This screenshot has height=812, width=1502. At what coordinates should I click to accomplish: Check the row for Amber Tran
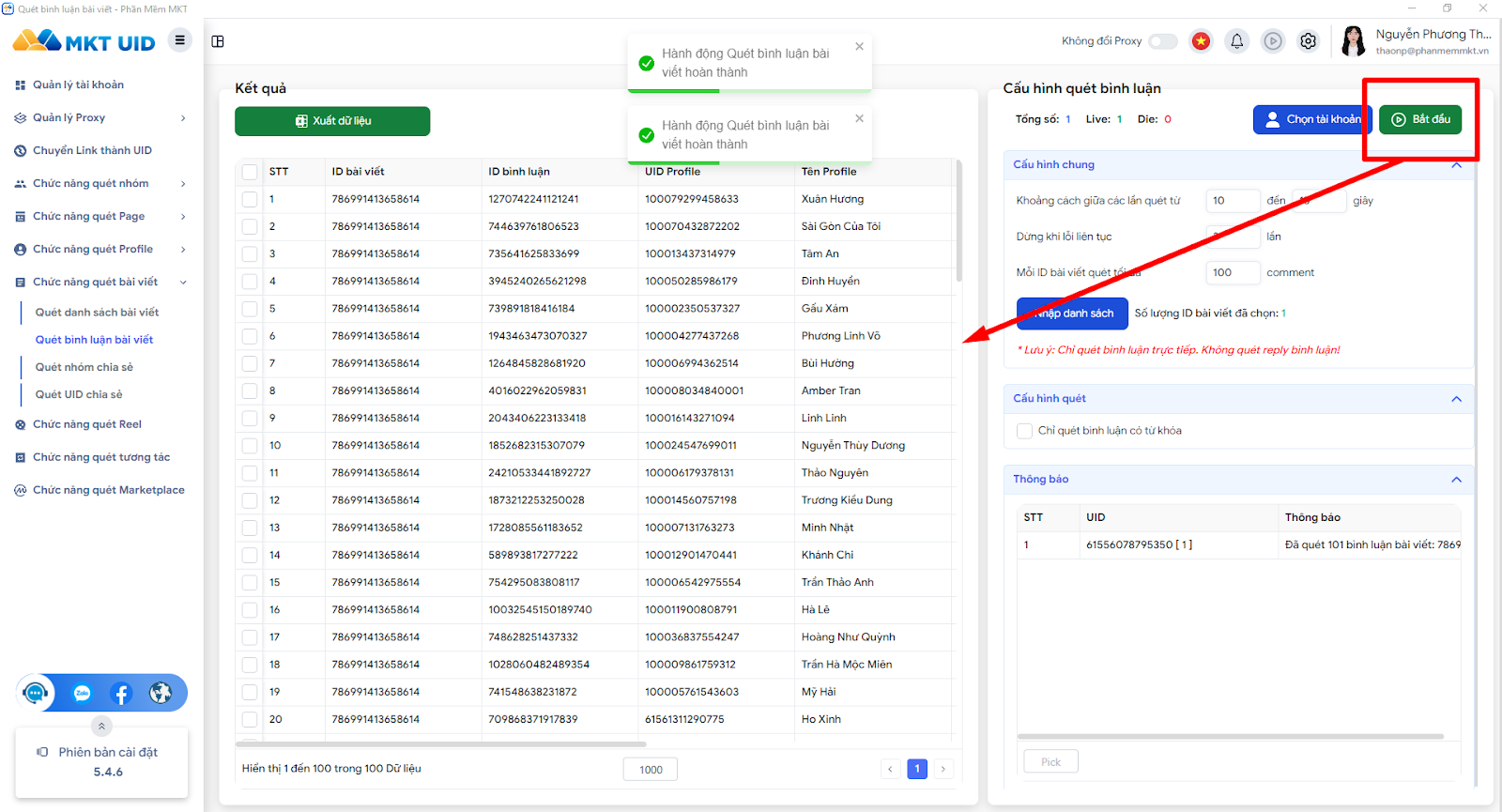pyautogui.click(x=250, y=391)
